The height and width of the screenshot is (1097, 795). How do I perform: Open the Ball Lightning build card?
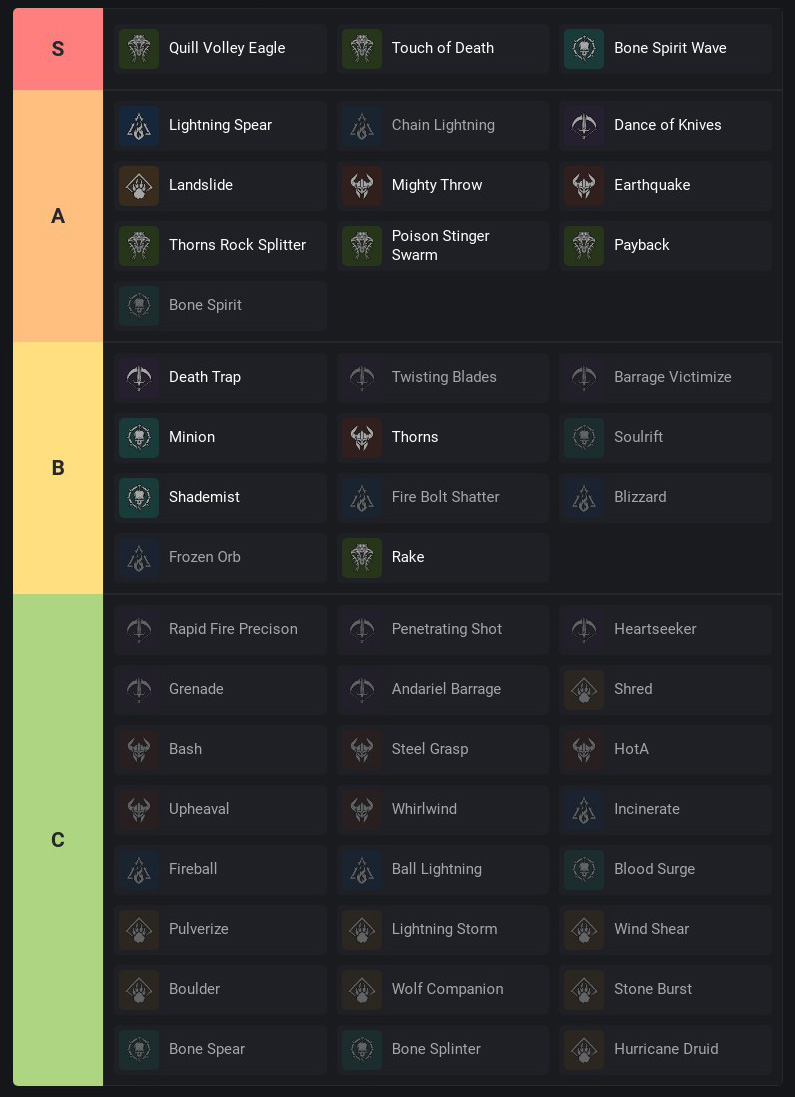(443, 870)
